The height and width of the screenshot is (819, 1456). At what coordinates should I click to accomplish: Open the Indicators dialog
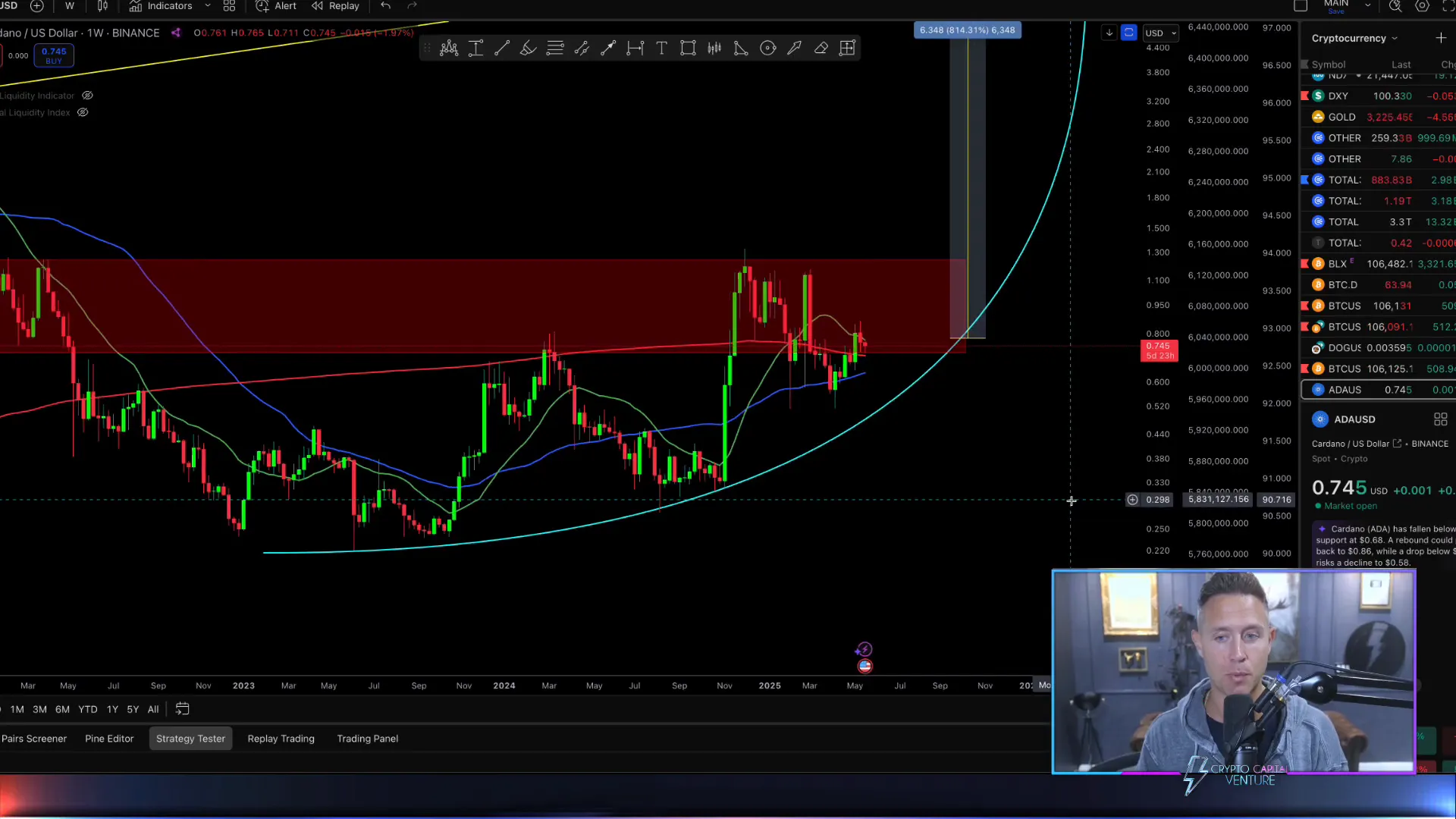[x=161, y=6]
